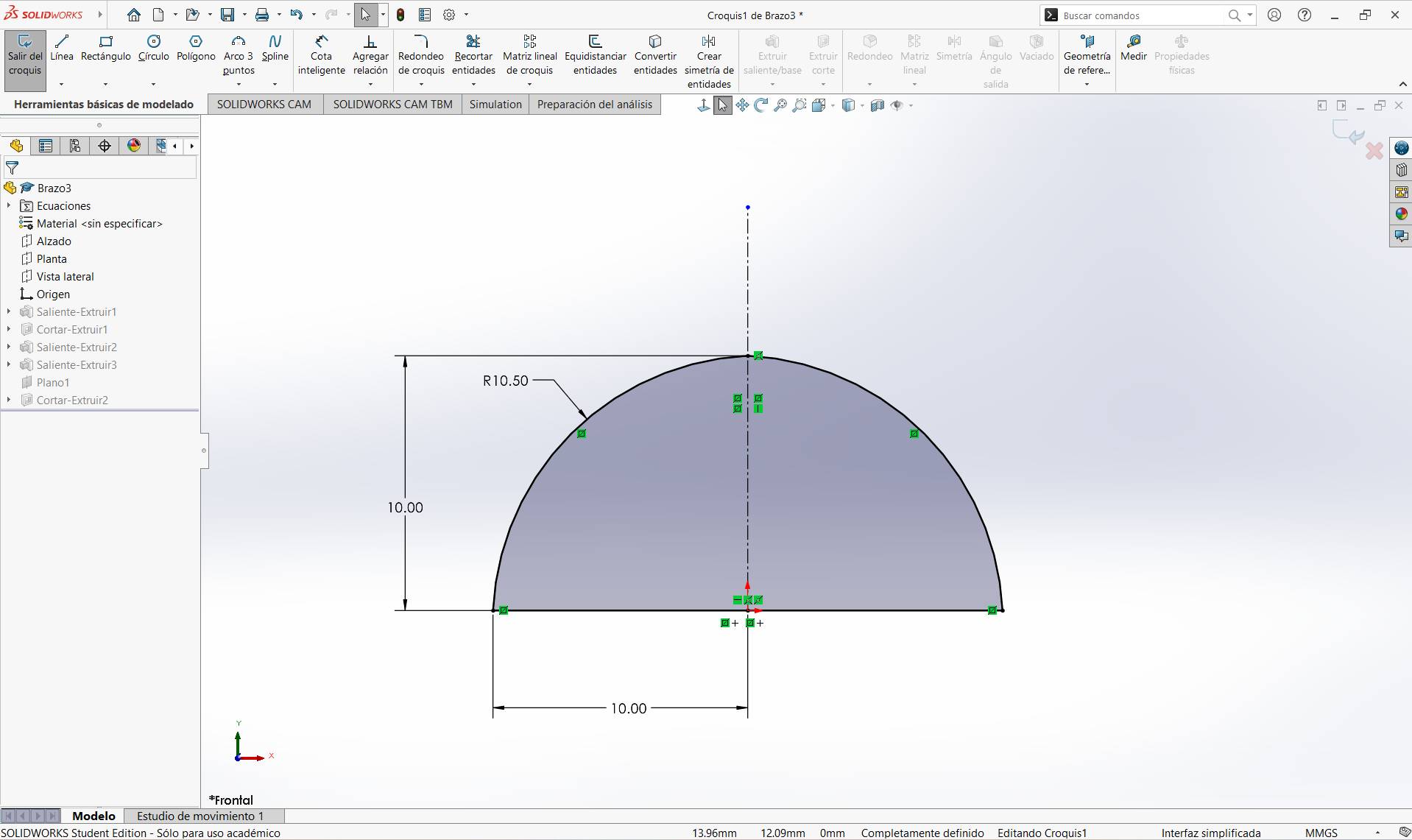This screenshot has height=840, width=1412.
Task: Activate Cota inteligente dimension tool
Action: [x=322, y=54]
